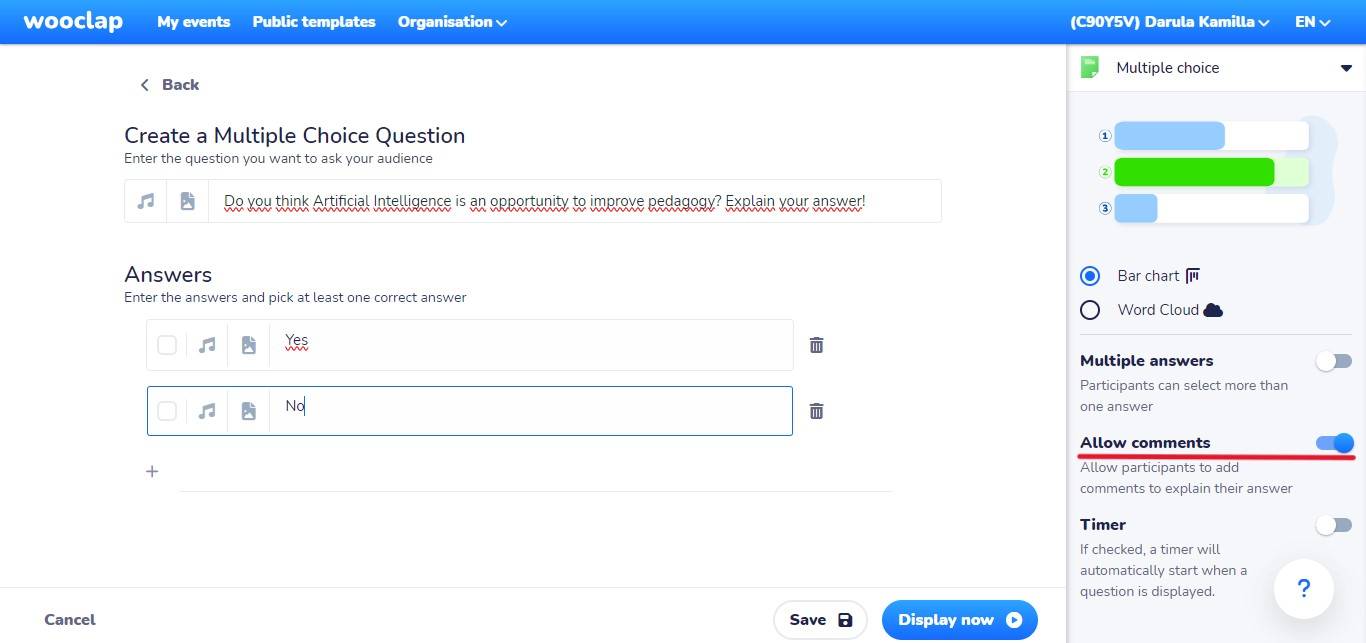Add a new answer with the plus icon

152,471
